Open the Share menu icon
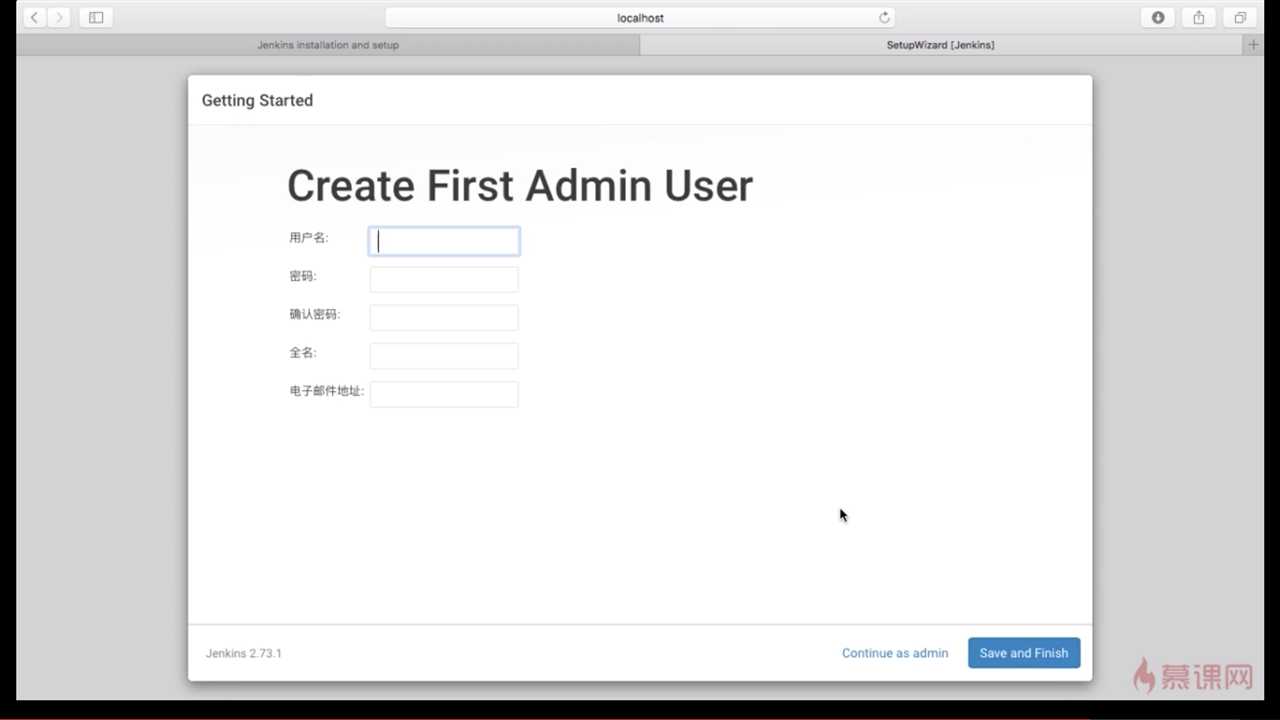Screen dimensions: 1280x720 click(x=1199, y=18)
